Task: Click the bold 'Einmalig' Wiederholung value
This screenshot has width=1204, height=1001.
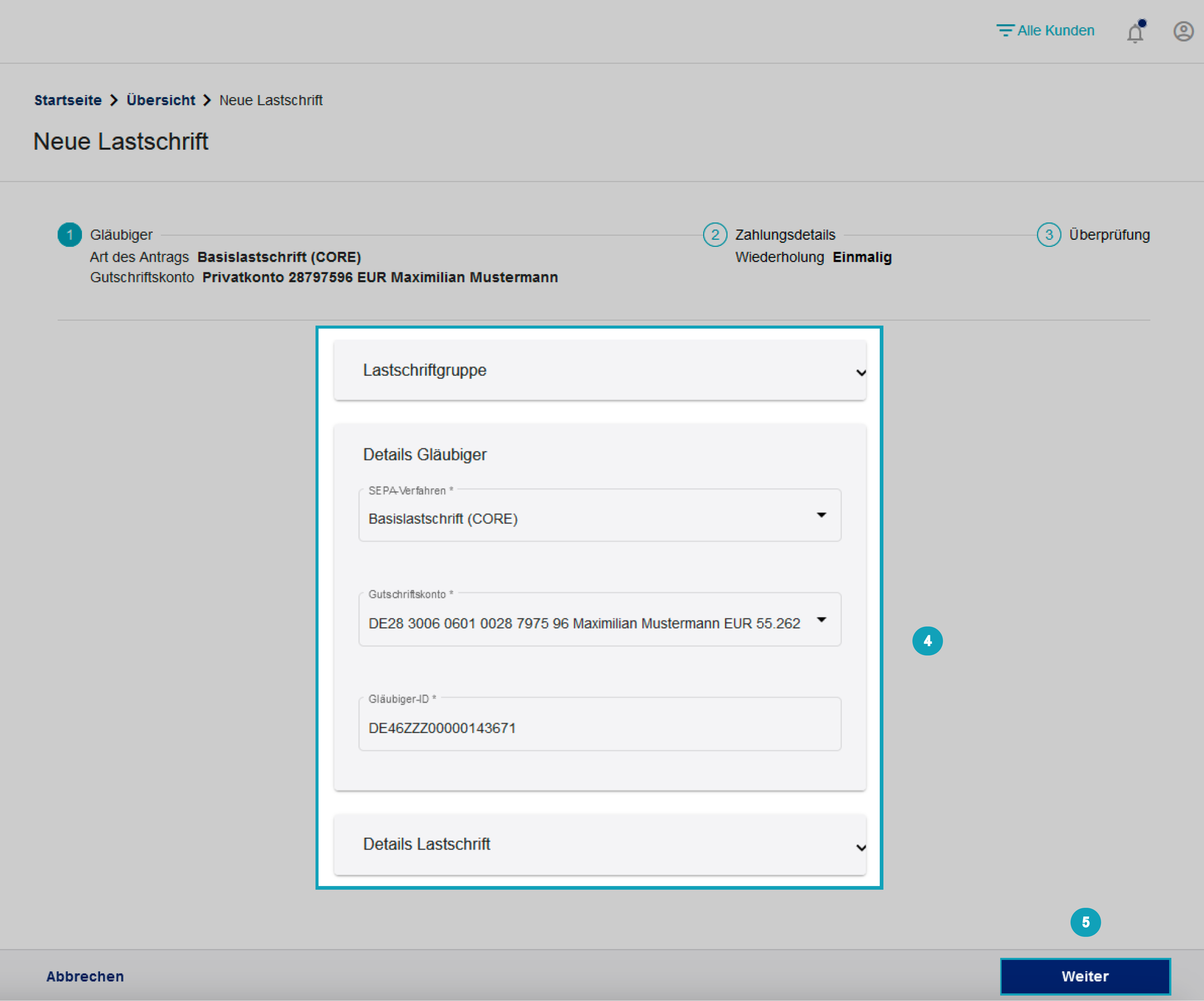Action: coord(862,257)
